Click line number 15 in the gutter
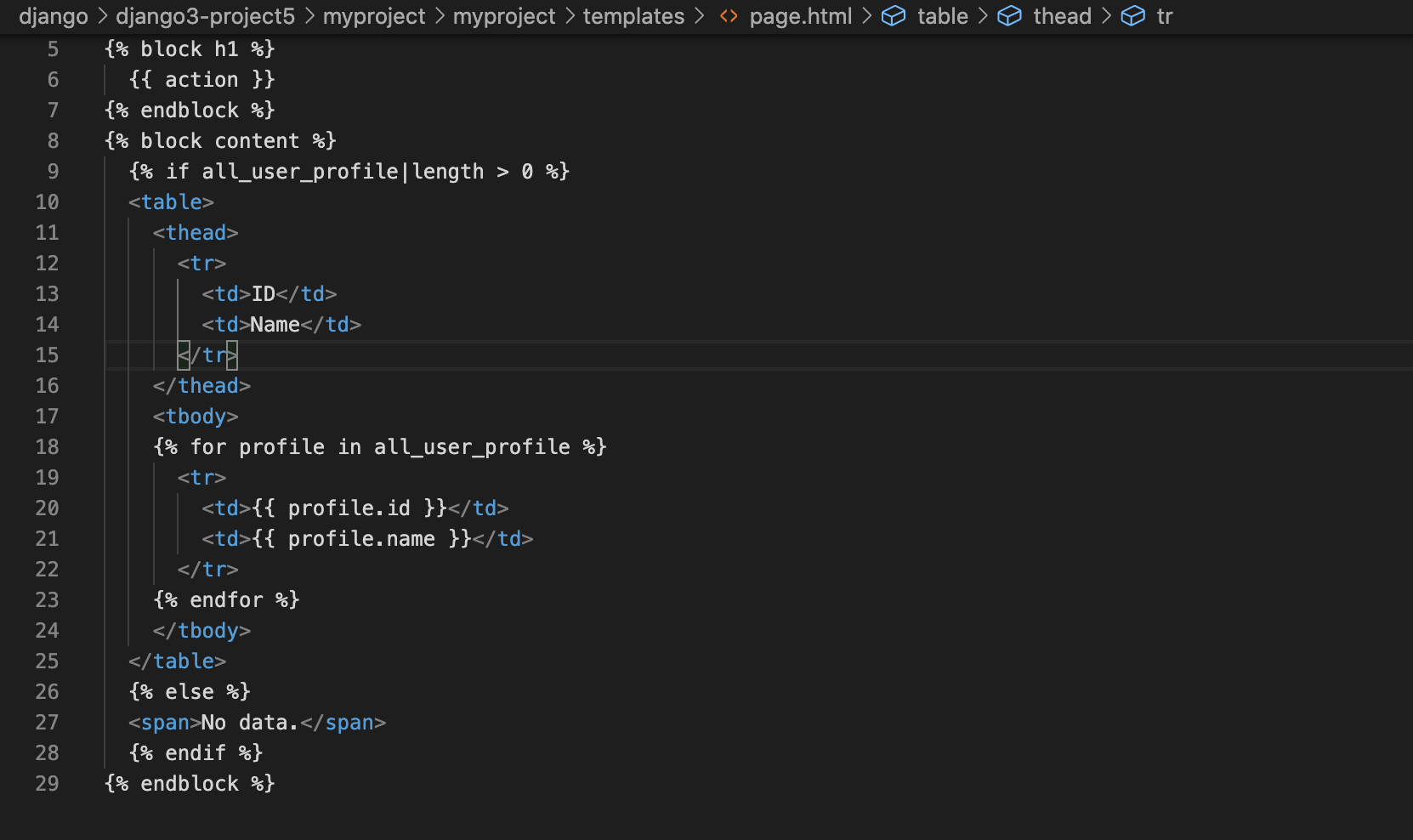This screenshot has width=1413, height=840. [x=47, y=355]
